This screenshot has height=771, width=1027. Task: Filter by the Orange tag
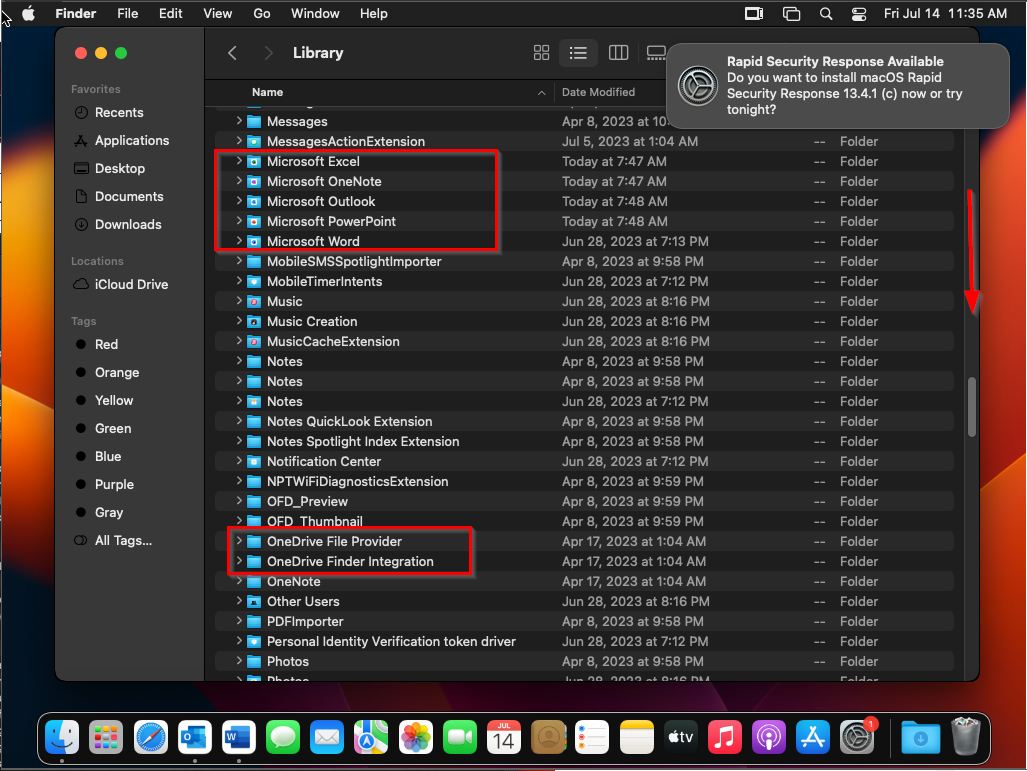point(117,373)
